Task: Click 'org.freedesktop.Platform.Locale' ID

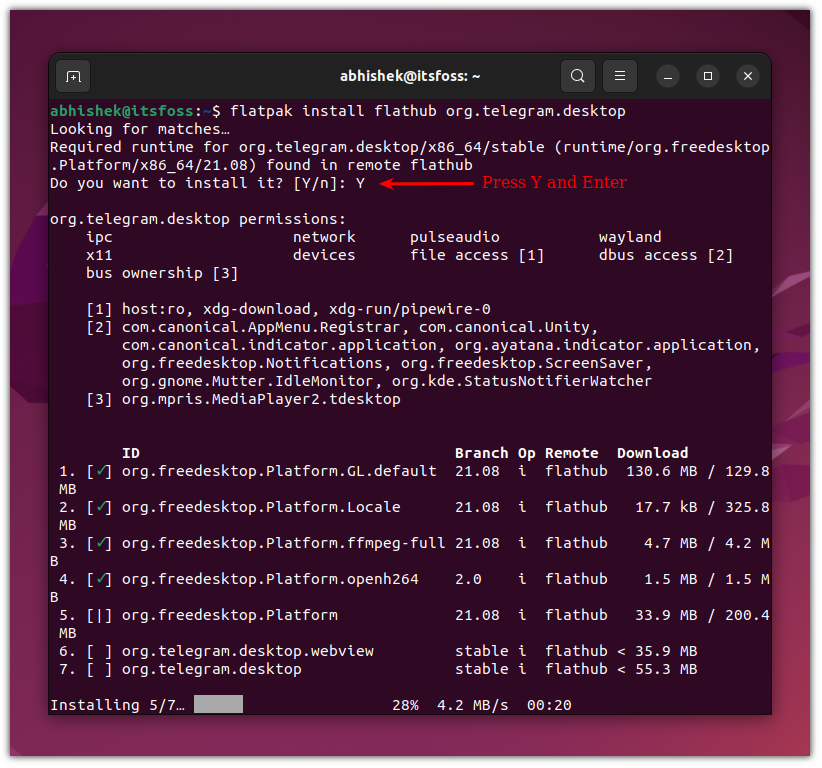Action: (x=261, y=507)
